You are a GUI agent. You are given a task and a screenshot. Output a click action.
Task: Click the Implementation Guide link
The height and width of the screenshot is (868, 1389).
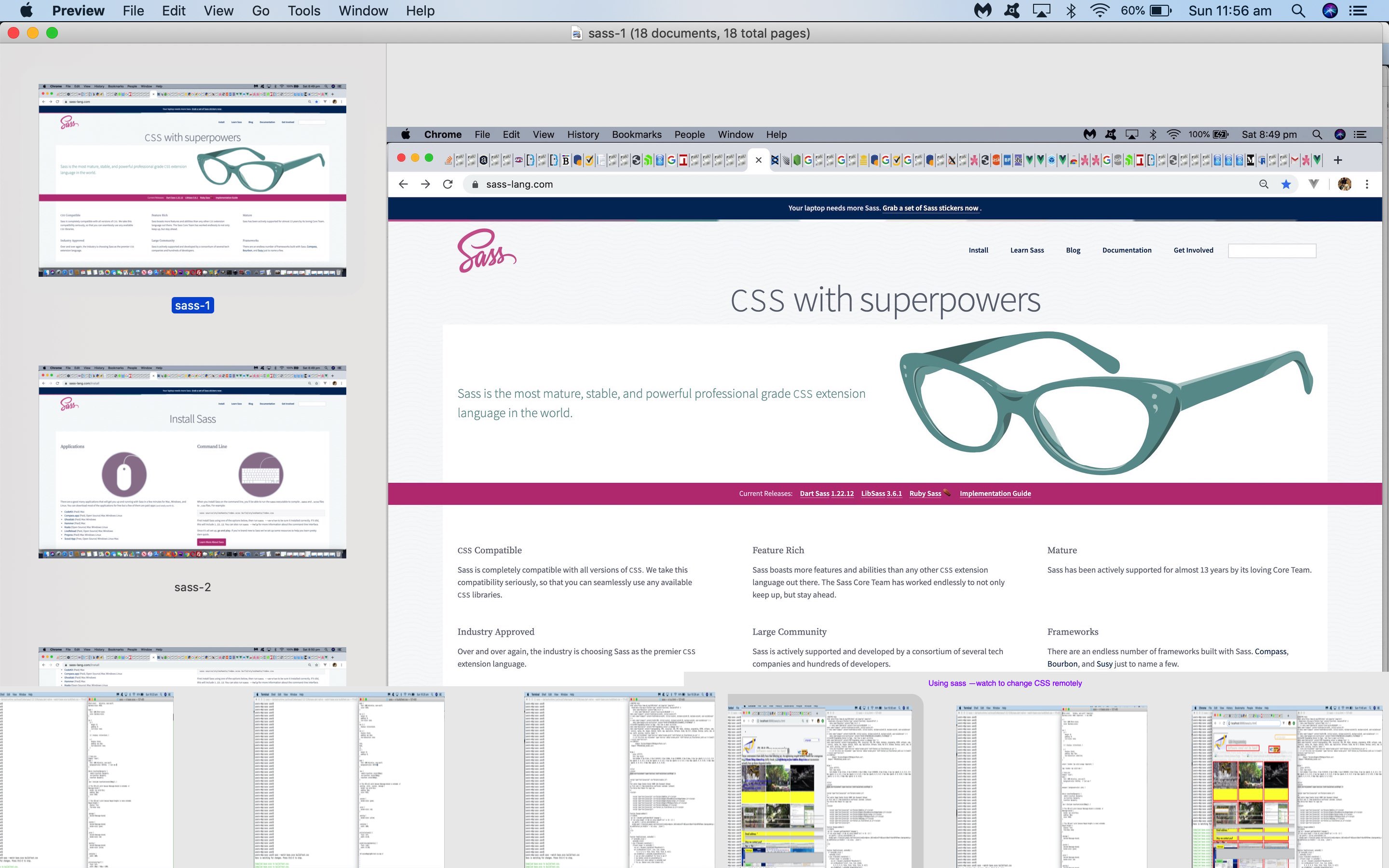click(994, 494)
